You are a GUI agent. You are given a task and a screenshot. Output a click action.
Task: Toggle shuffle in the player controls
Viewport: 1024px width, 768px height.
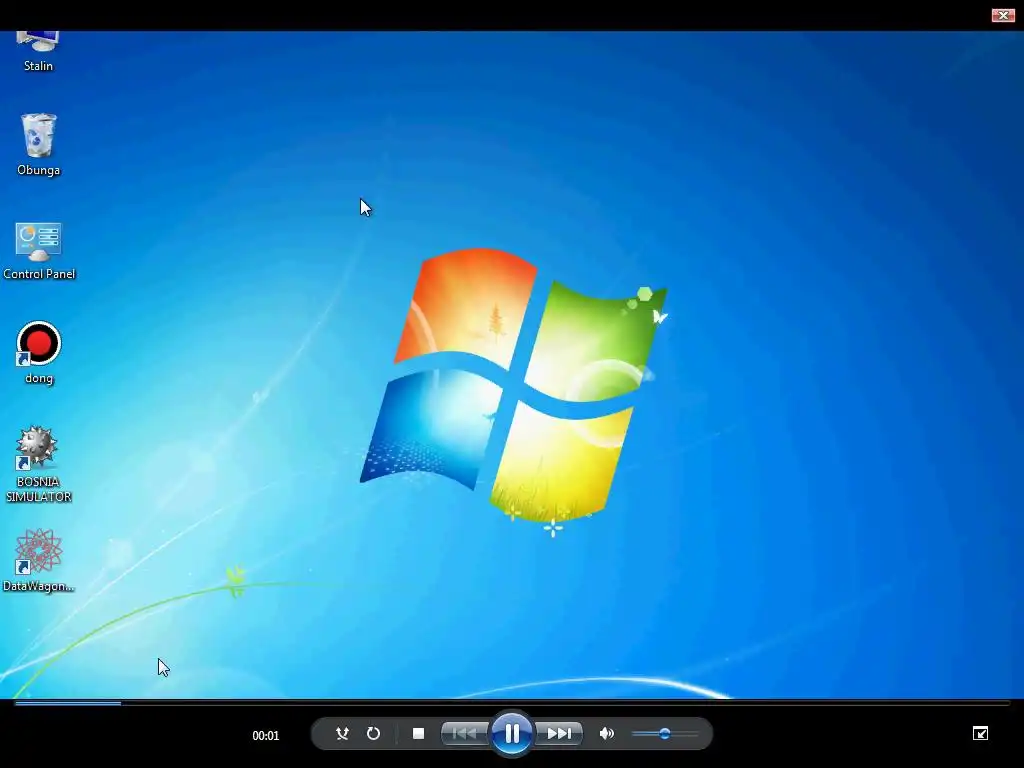coord(342,733)
